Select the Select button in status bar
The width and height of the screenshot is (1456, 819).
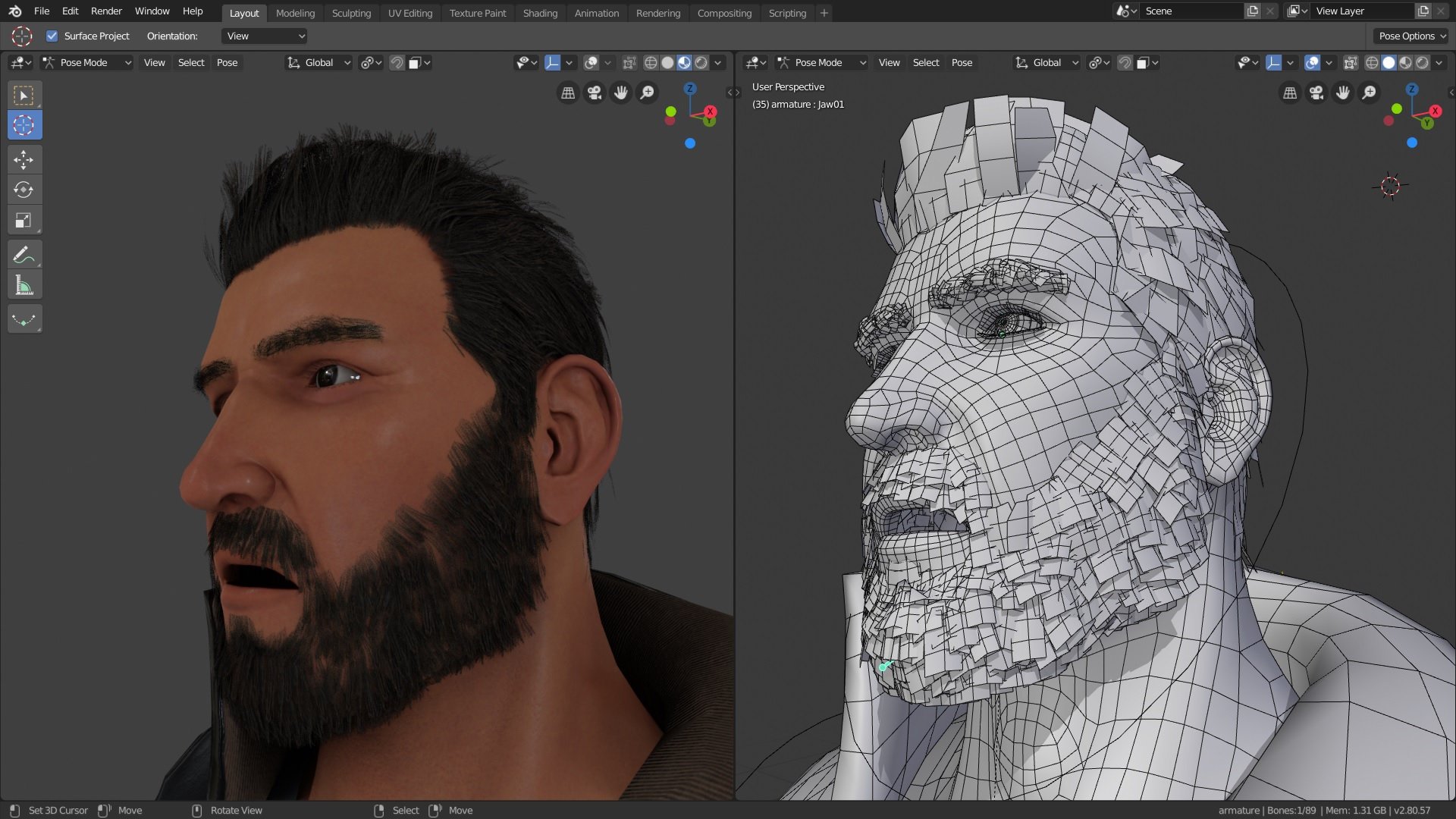pos(405,810)
